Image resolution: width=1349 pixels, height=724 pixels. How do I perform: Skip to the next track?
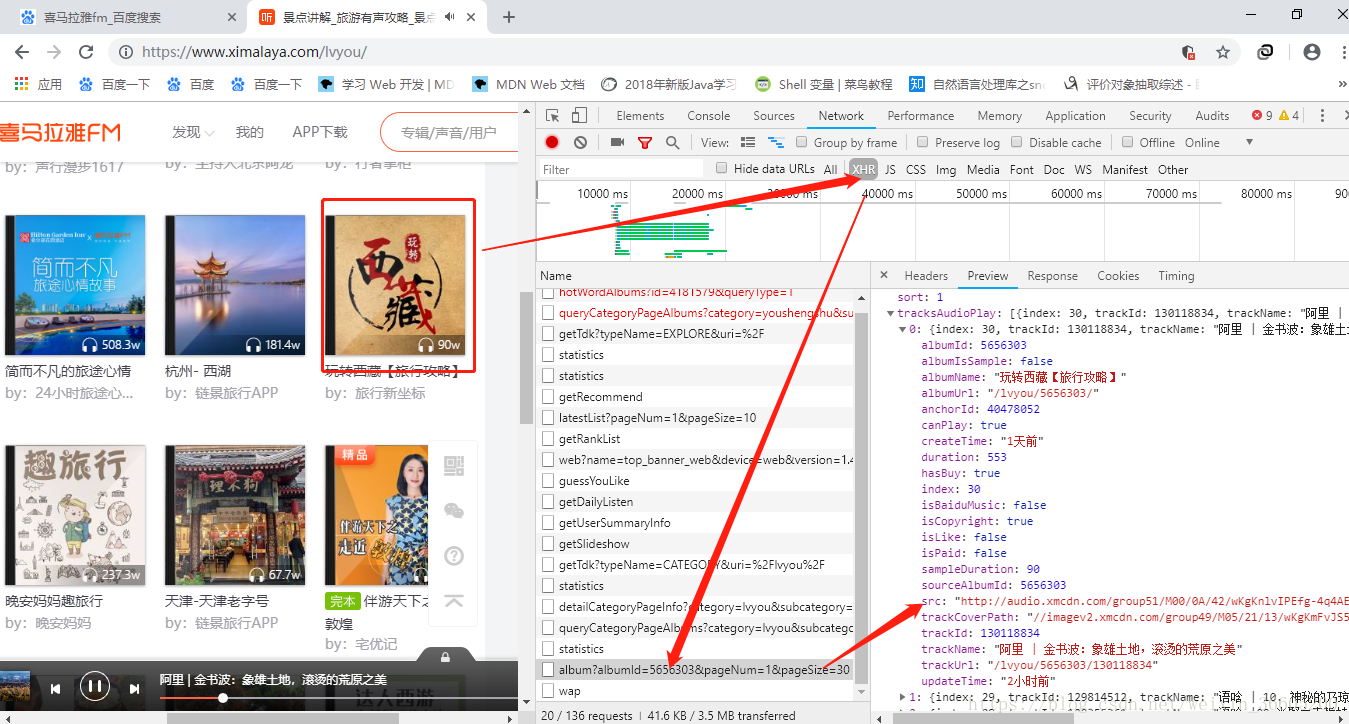point(134,688)
